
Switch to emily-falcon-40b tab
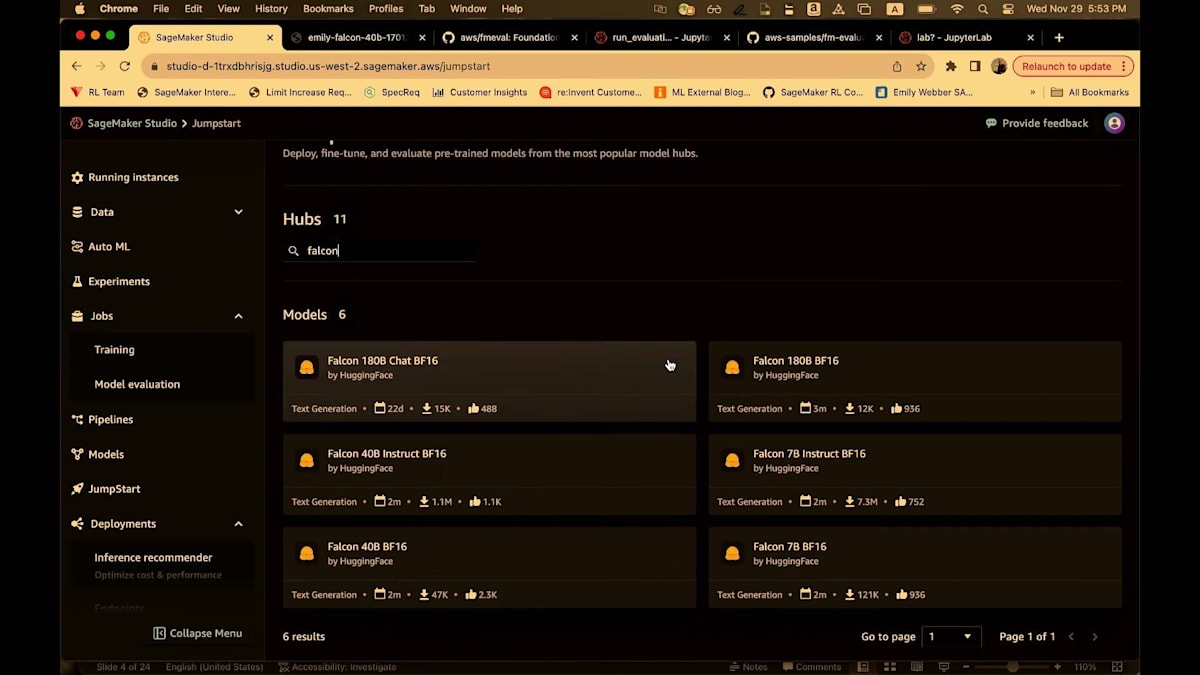point(357,37)
